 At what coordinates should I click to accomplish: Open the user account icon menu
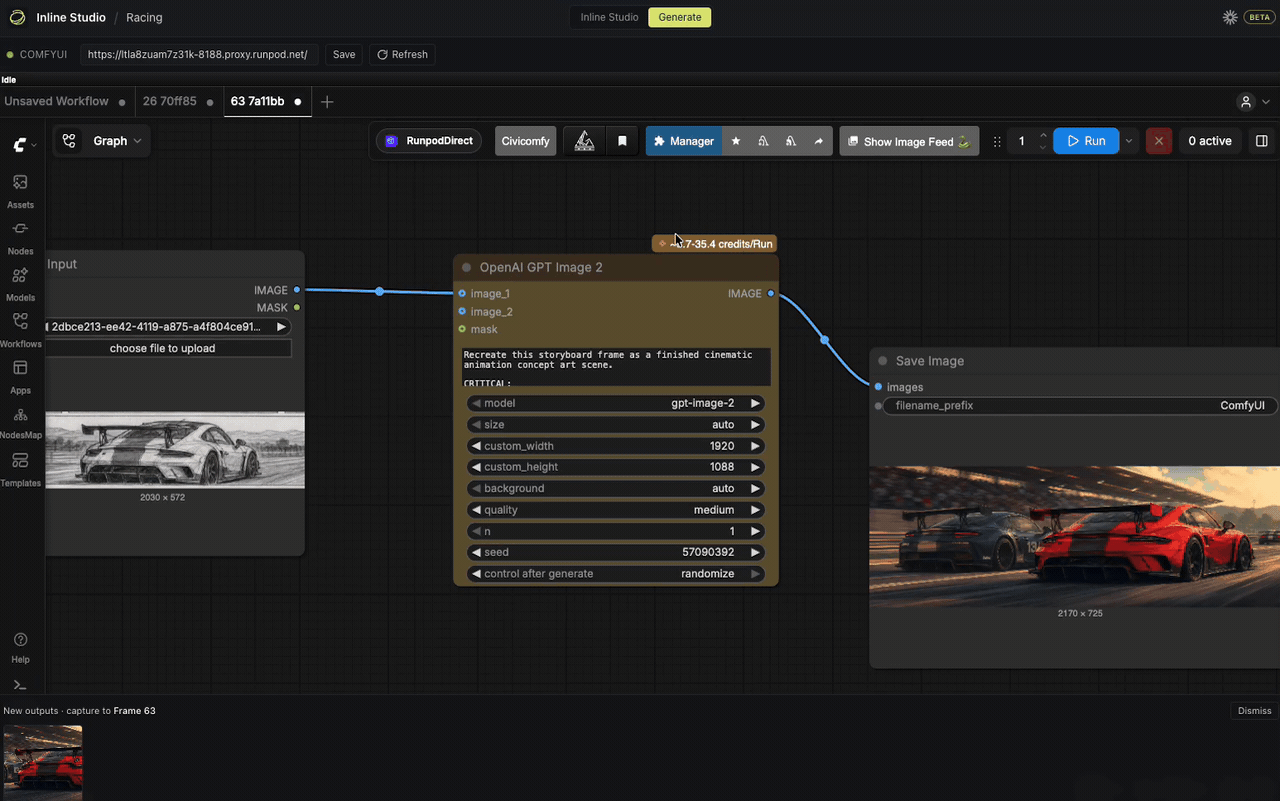1246,102
